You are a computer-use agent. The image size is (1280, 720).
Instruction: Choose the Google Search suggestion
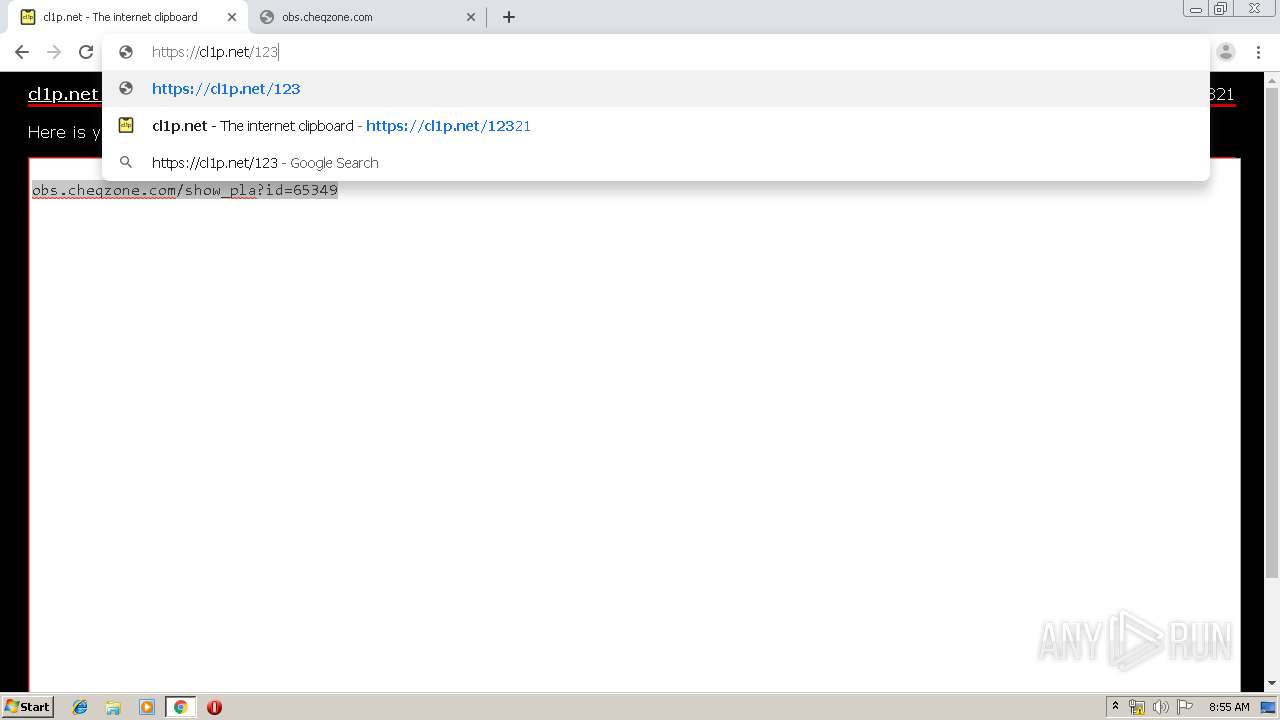pos(656,163)
